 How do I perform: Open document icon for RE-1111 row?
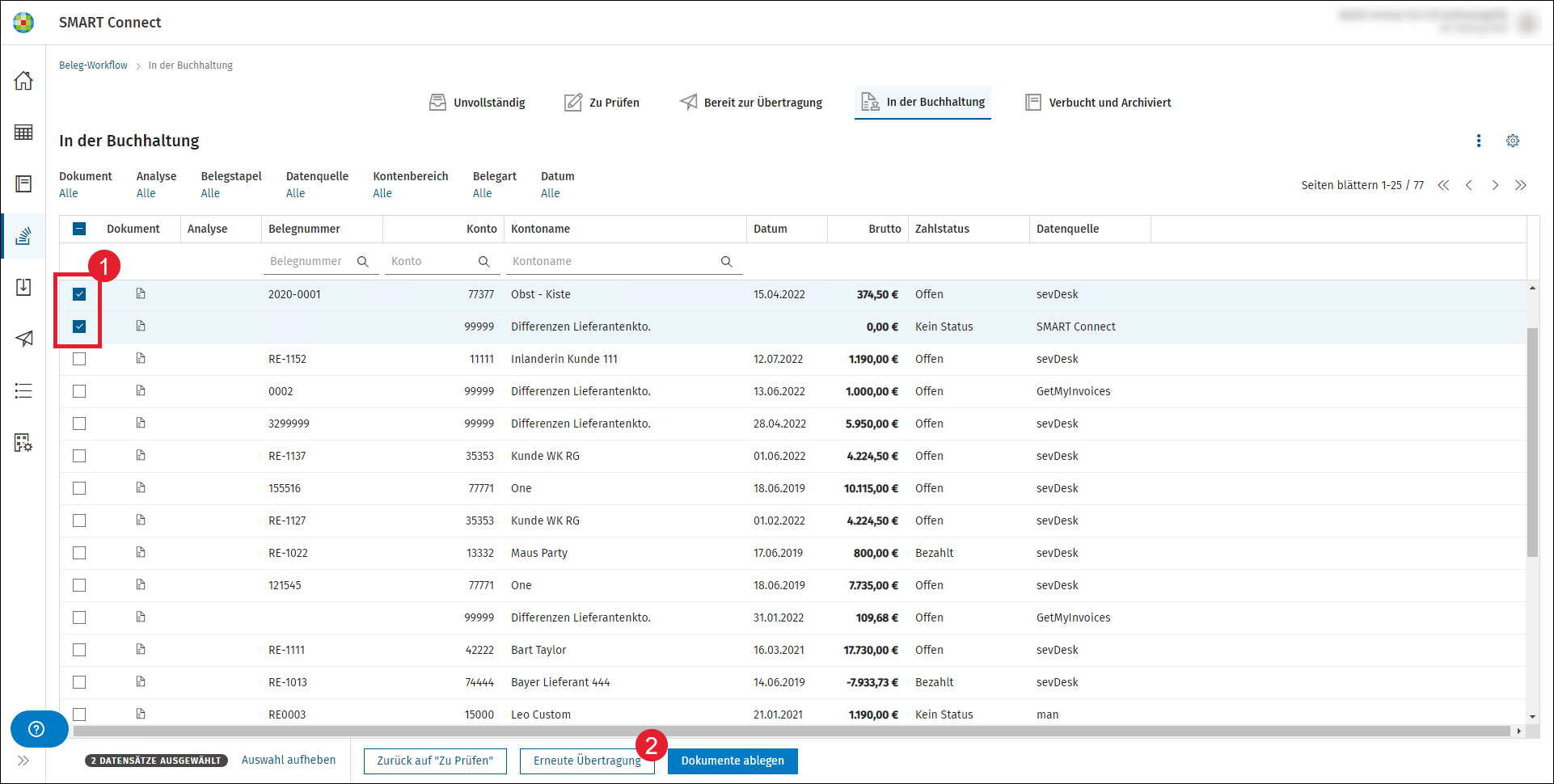coord(141,649)
